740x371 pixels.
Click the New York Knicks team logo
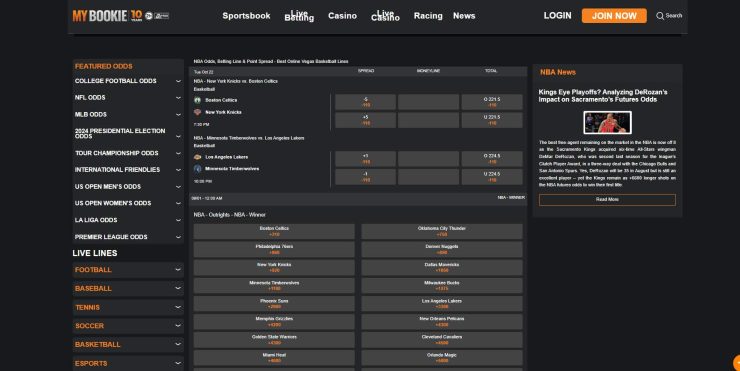198,112
